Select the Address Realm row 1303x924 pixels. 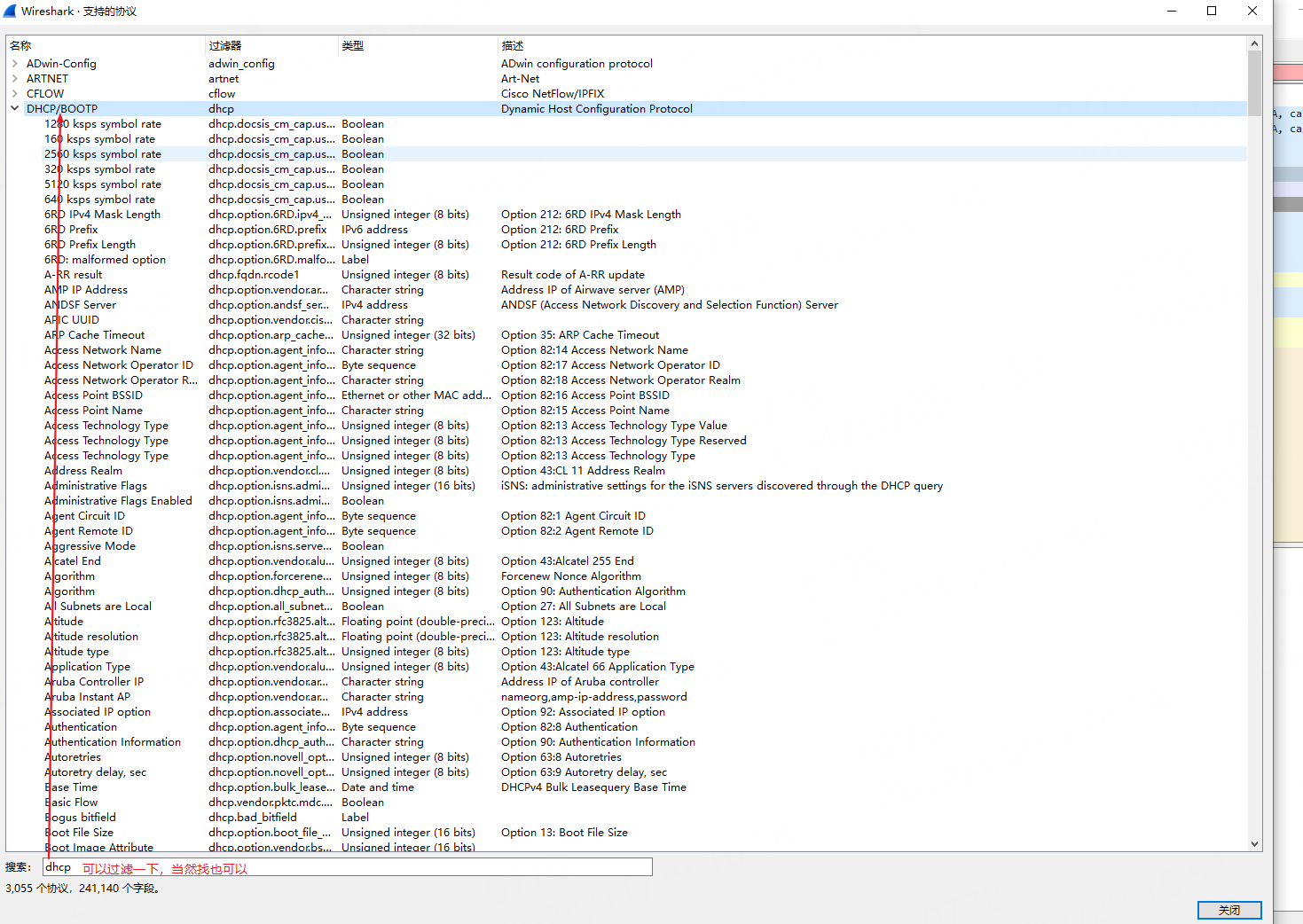(x=626, y=471)
